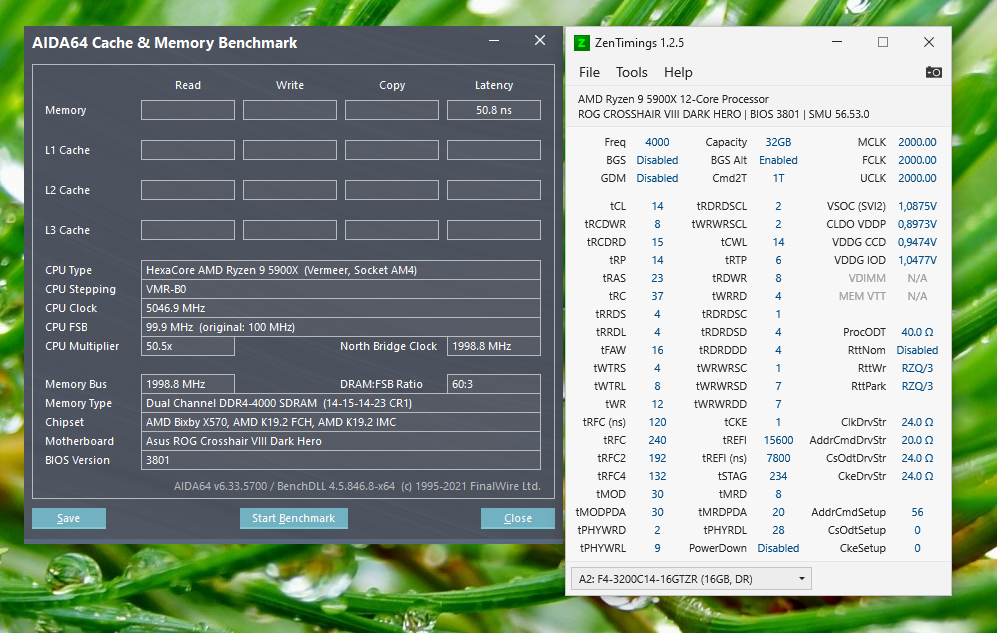Take a screenshot with ZenTimings camera icon
The height and width of the screenshot is (633, 997).
(x=933, y=72)
